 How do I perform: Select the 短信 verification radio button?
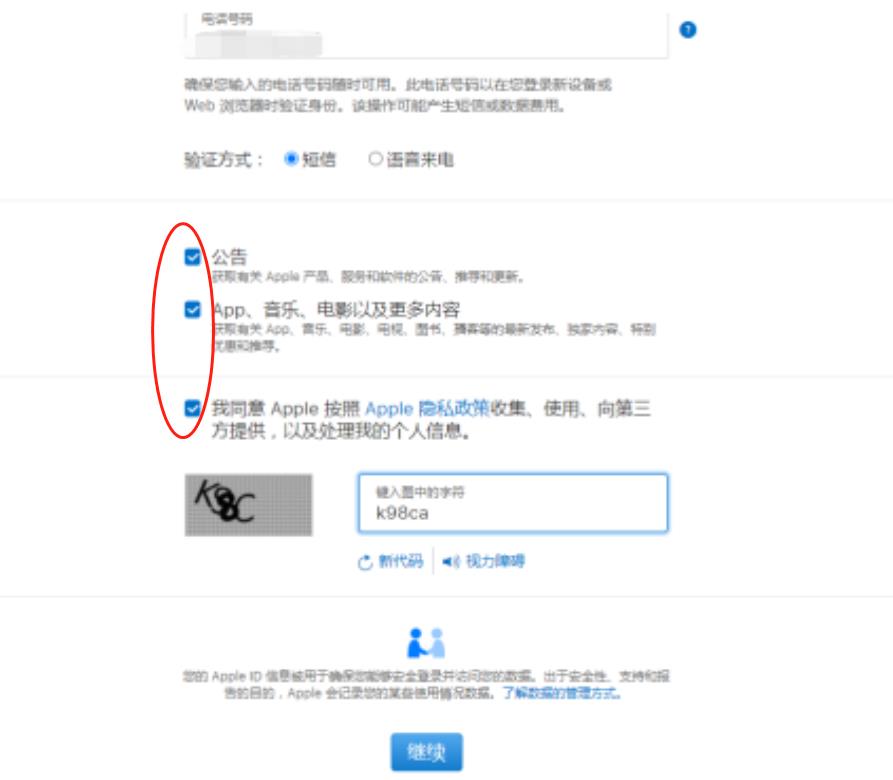291,158
